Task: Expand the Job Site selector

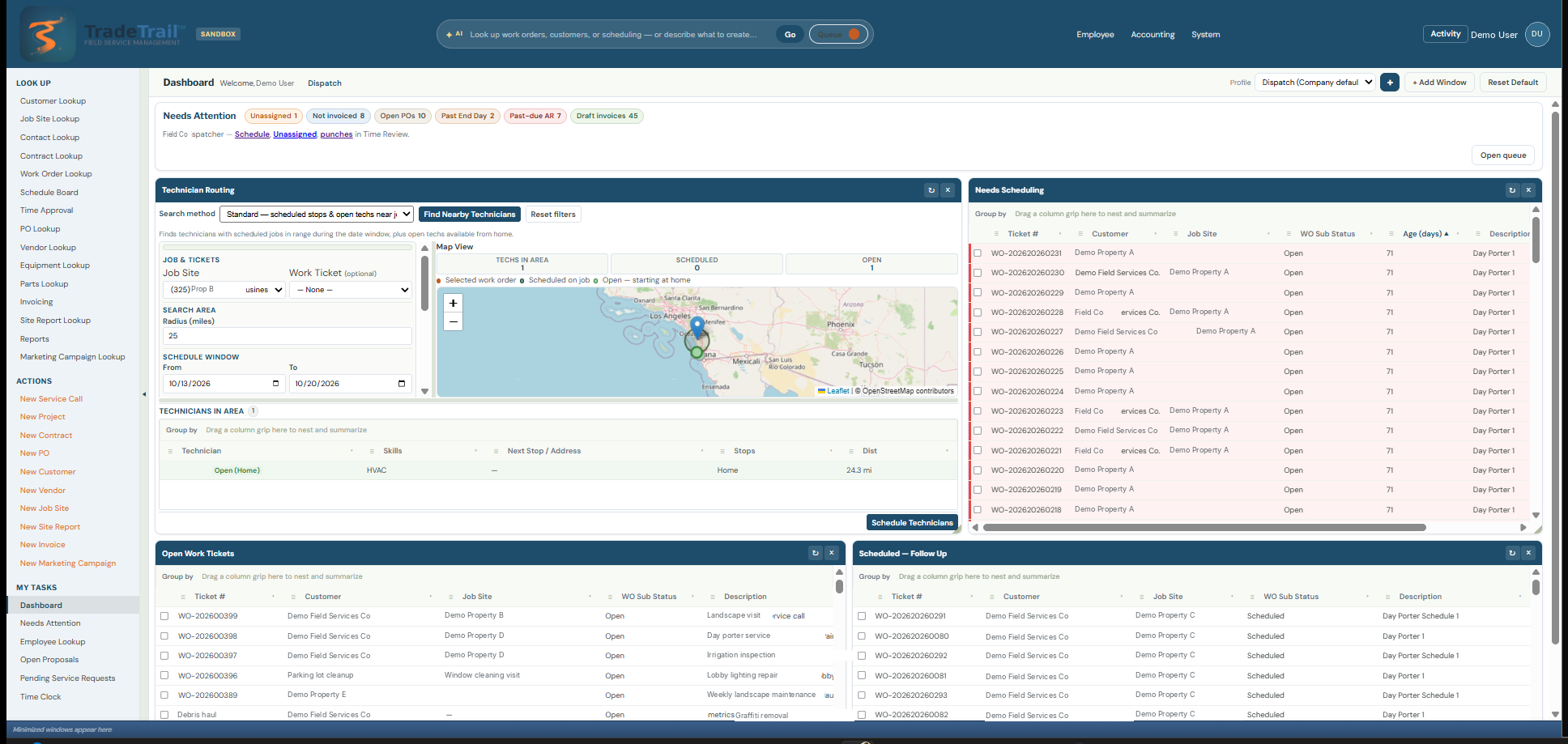Action: click(x=224, y=290)
